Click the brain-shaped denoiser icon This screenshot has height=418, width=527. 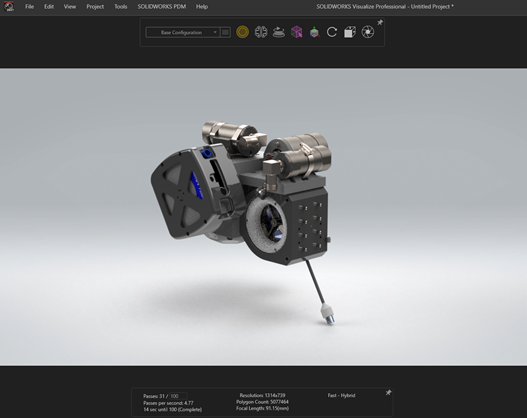[x=261, y=32]
